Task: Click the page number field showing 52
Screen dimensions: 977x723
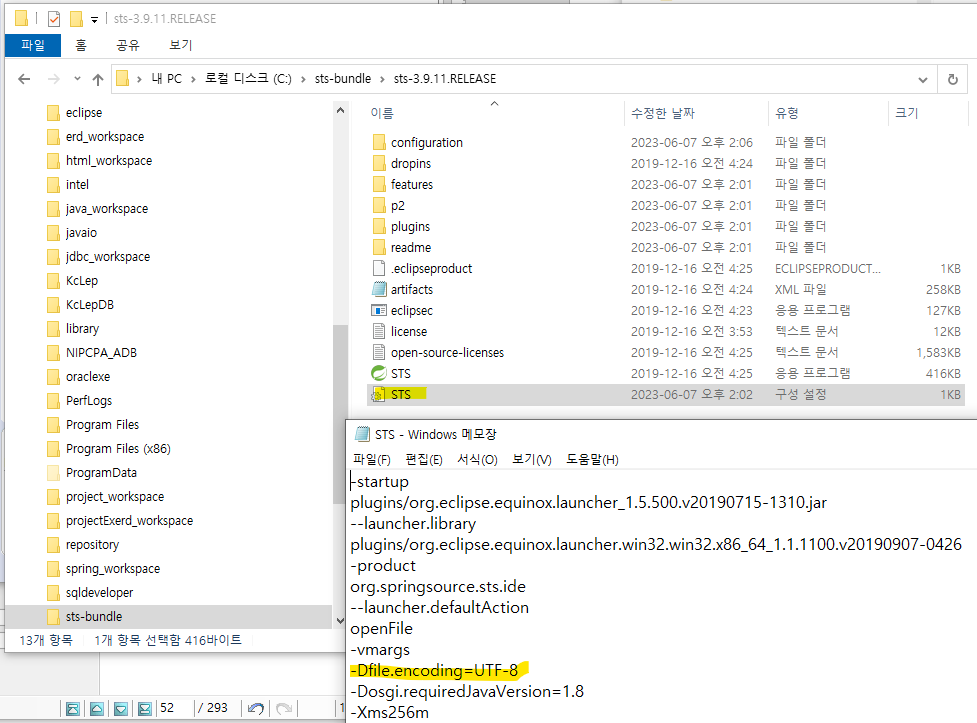Action: [174, 708]
